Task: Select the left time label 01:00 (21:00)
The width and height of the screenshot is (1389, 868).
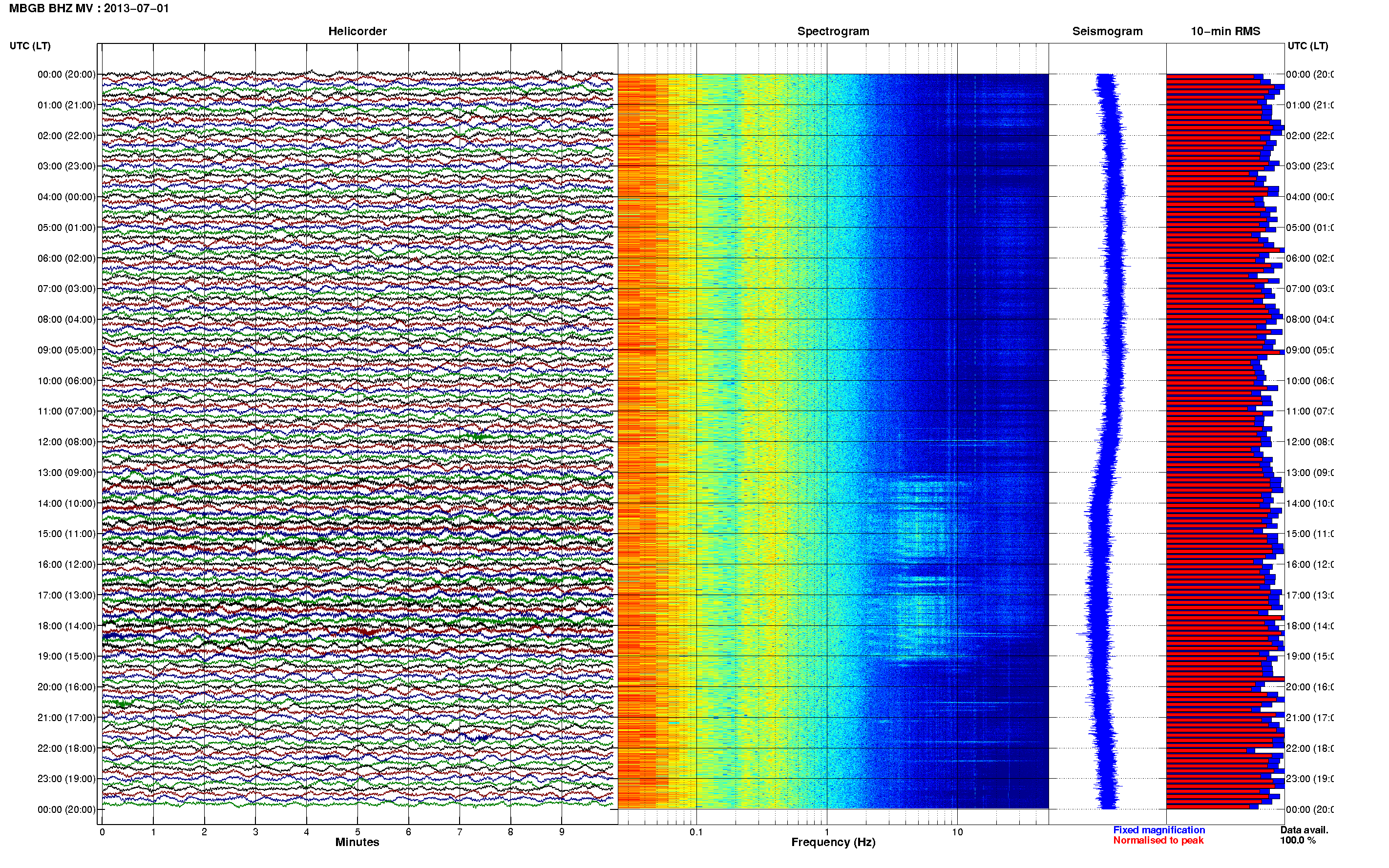Action: (x=66, y=105)
